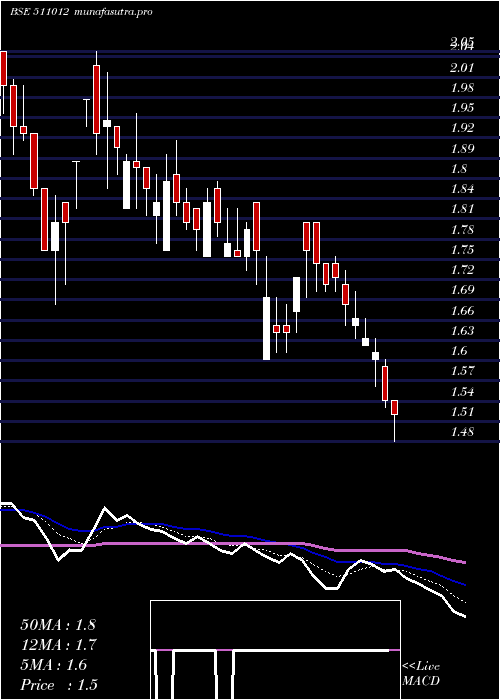Image resolution: width=500 pixels, height=700 pixels.
Task: Select the 1.54 price axis label
Action: (462, 392)
